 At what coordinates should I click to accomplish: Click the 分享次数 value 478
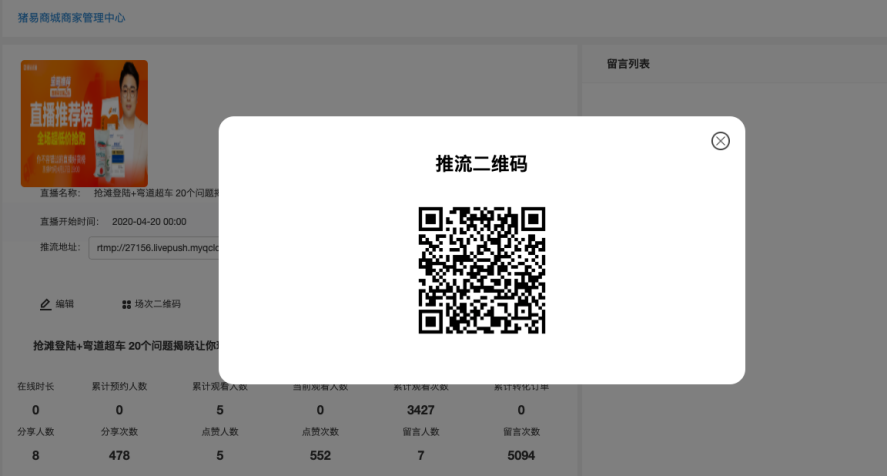pyautogui.click(x=119, y=456)
